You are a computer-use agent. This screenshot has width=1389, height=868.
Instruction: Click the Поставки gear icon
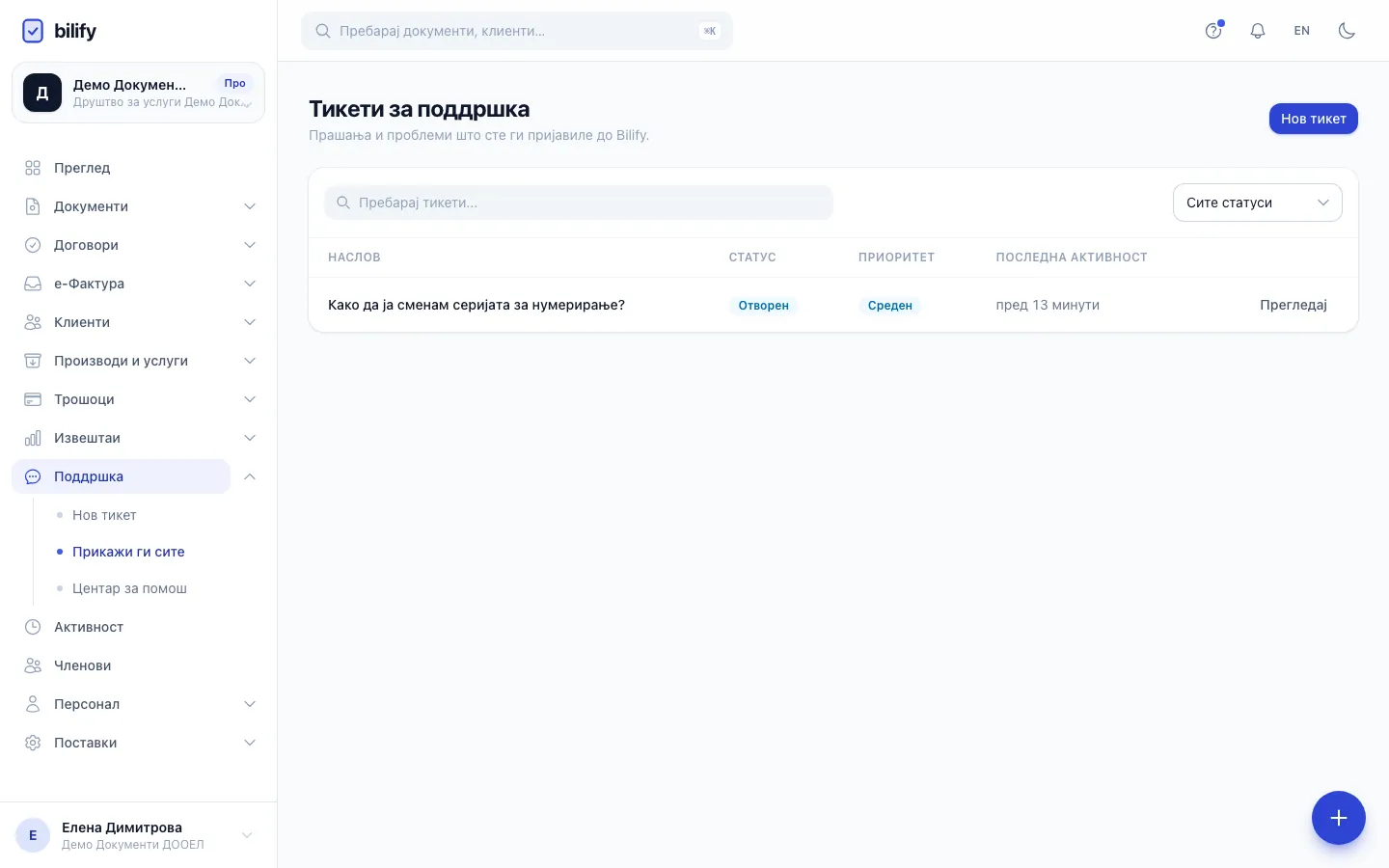[x=33, y=743]
